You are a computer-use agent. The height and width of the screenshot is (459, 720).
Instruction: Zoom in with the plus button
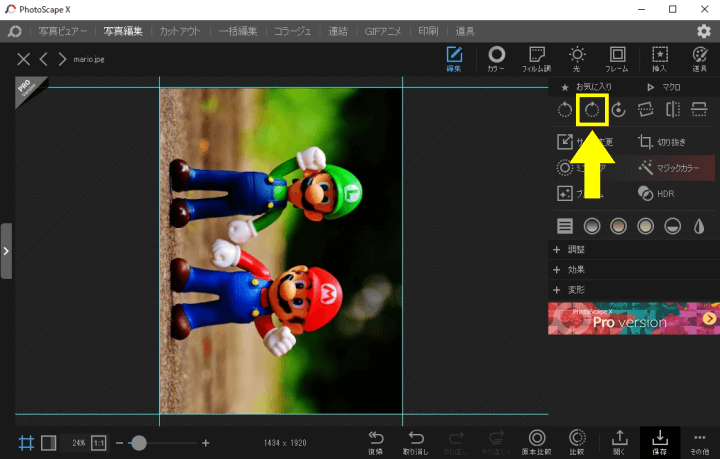coord(205,443)
